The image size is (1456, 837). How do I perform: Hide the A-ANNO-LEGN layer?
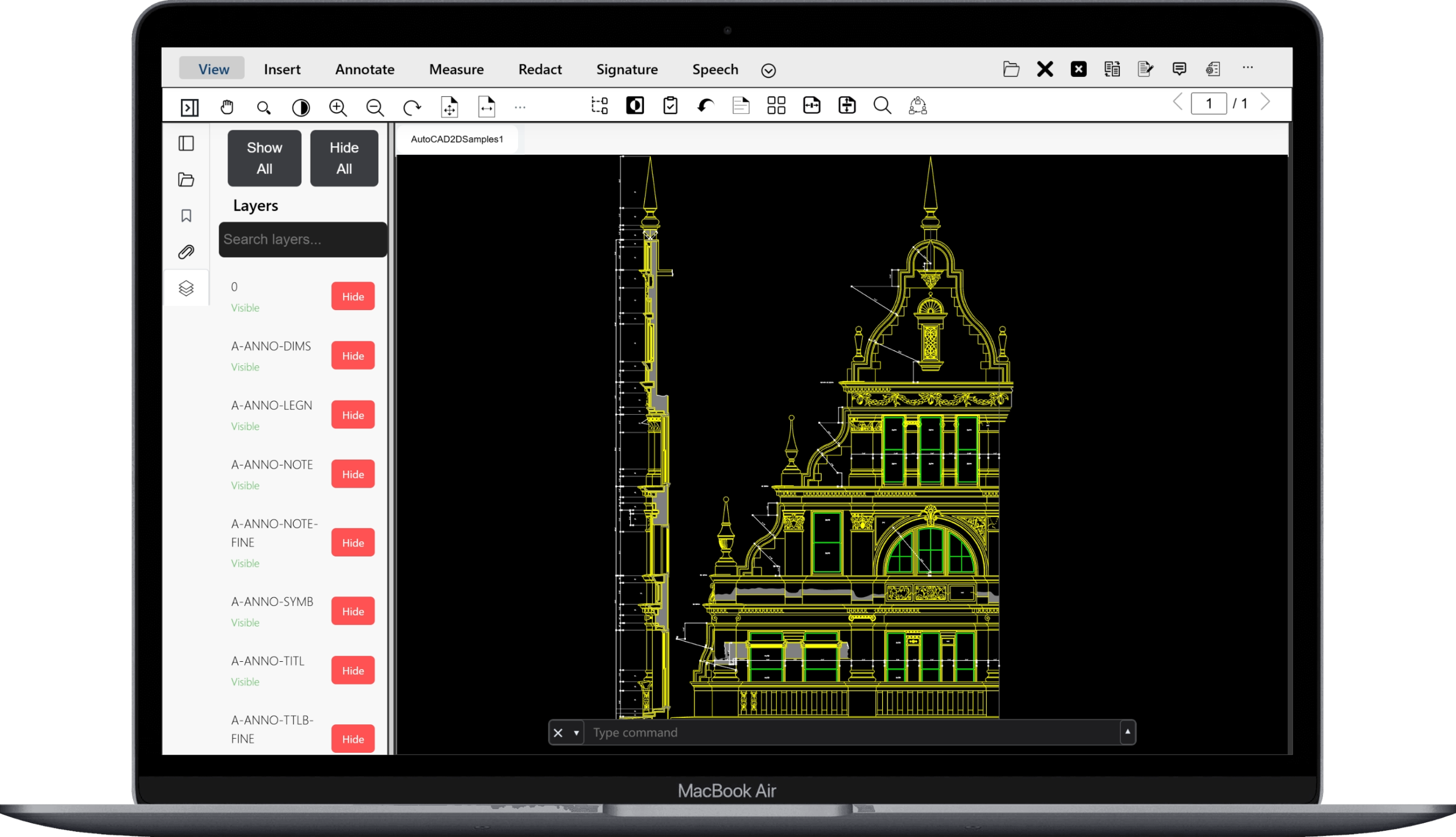(x=353, y=414)
